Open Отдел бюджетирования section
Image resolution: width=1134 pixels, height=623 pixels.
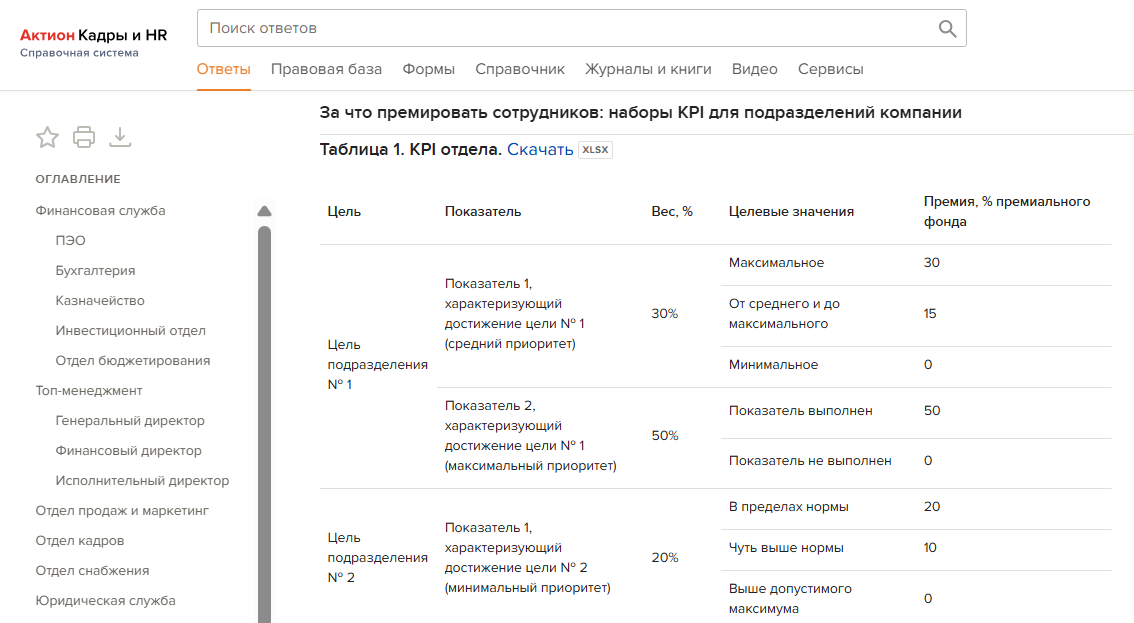pos(132,360)
